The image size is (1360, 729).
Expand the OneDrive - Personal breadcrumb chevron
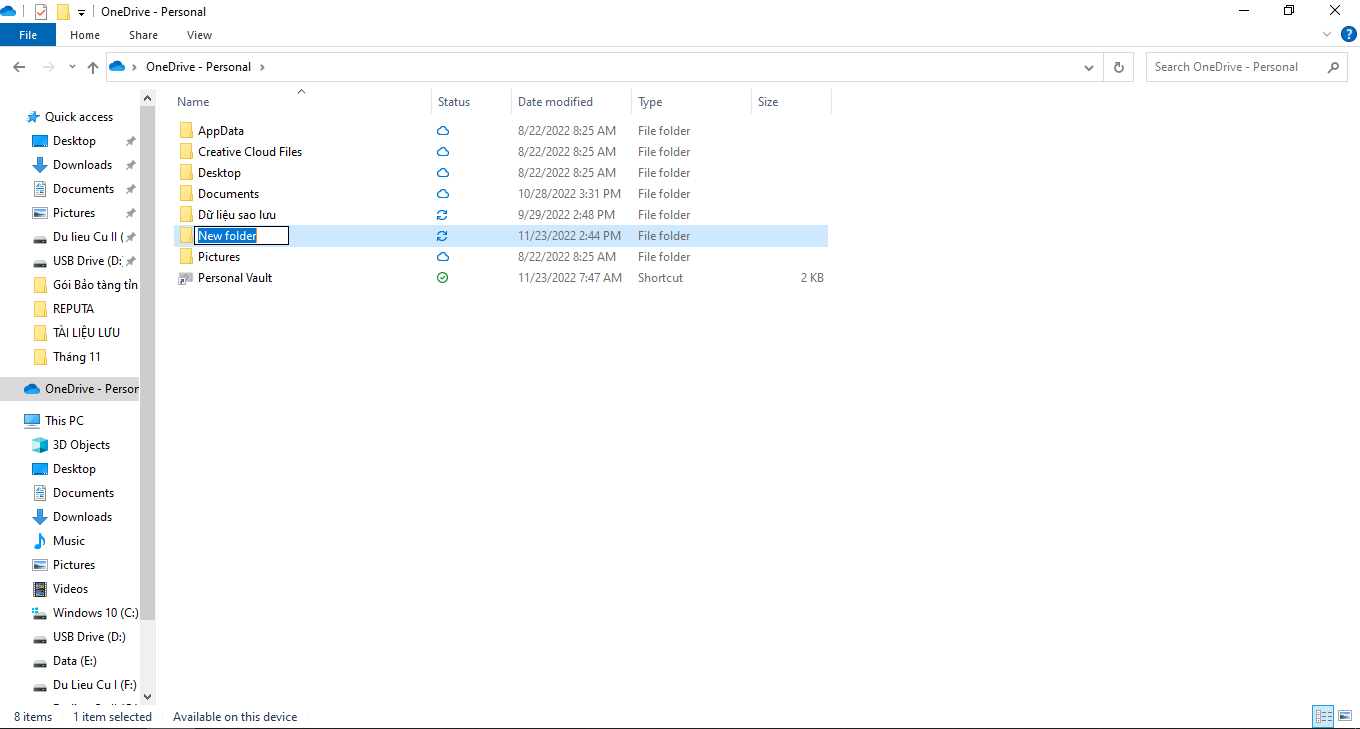[262, 67]
